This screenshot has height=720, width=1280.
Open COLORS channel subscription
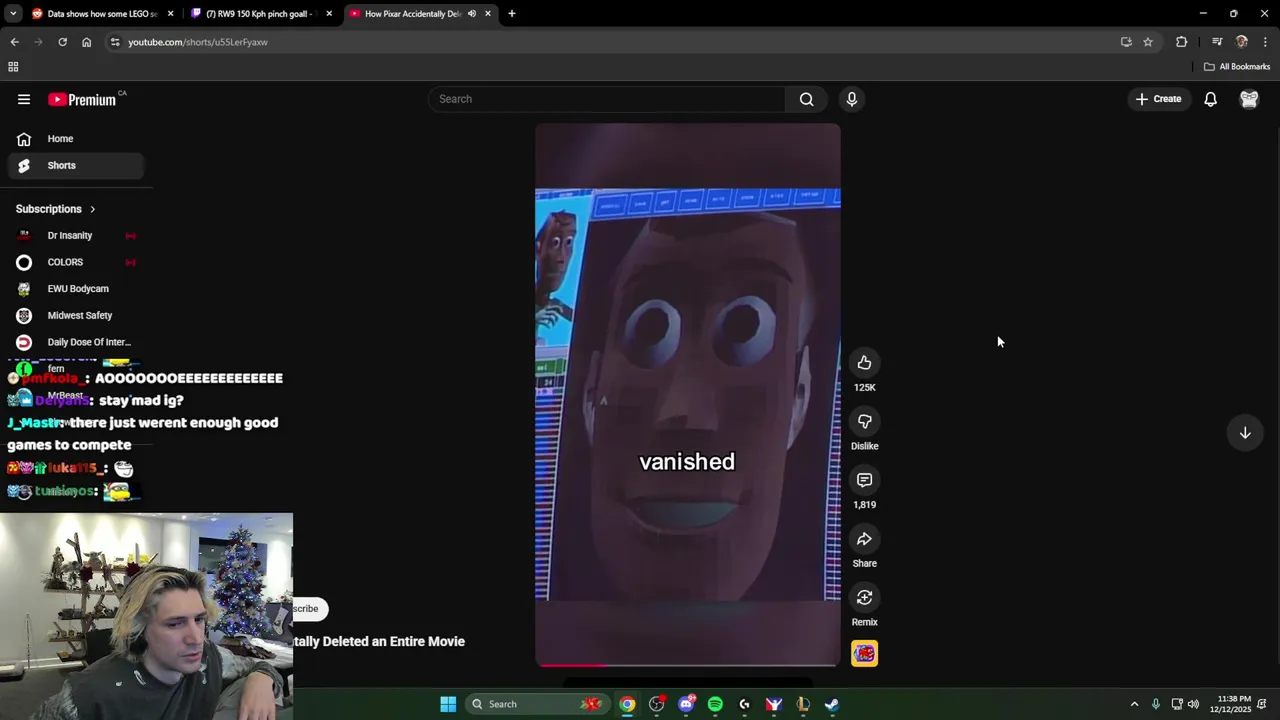[76, 262]
